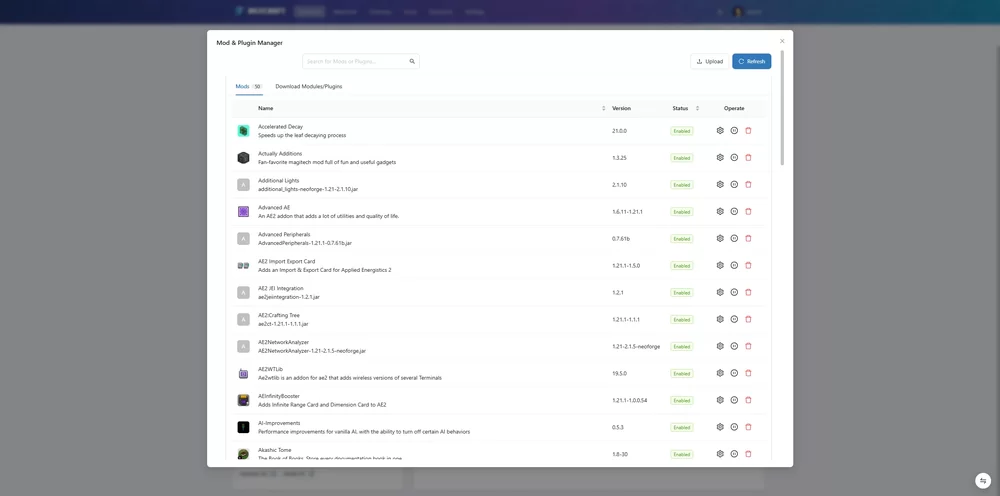Click the Accelerated Decay mod thumbnail
Image resolution: width=1000 pixels, height=496 pixels.
coord(243,131)
